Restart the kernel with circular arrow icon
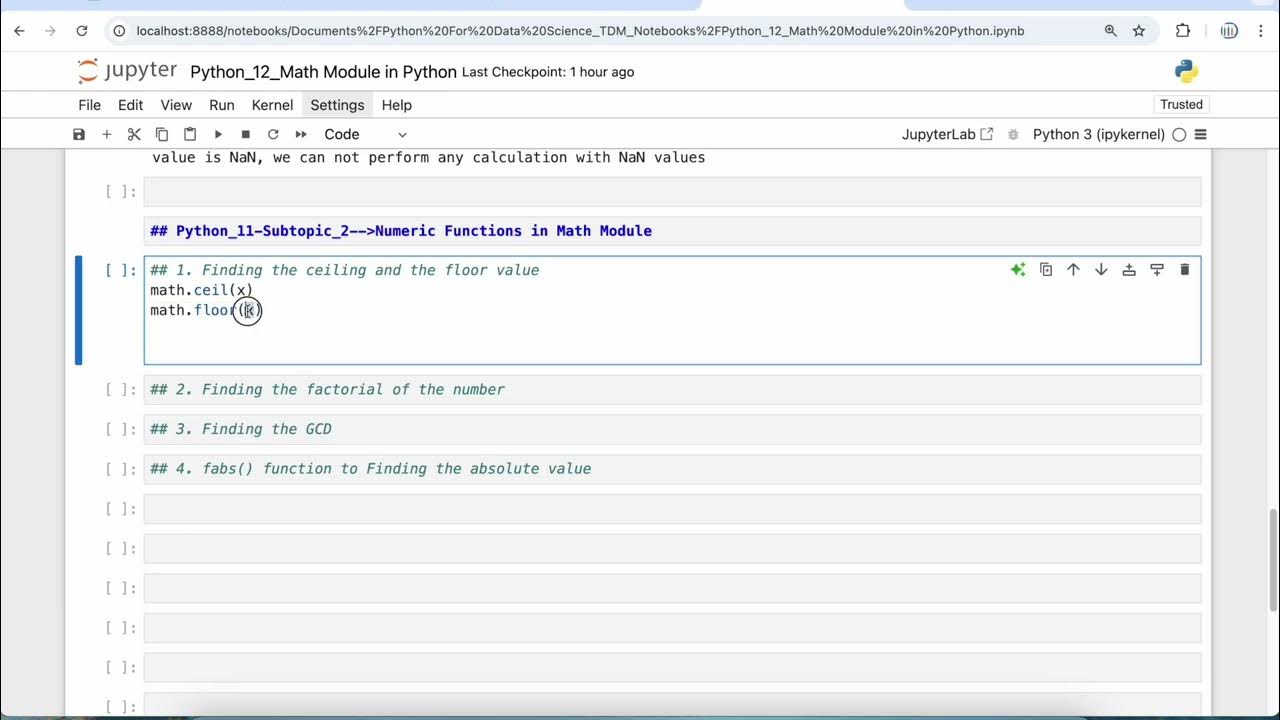The height and width of the screenshot is (720, 1280). (x=273, y=134)
